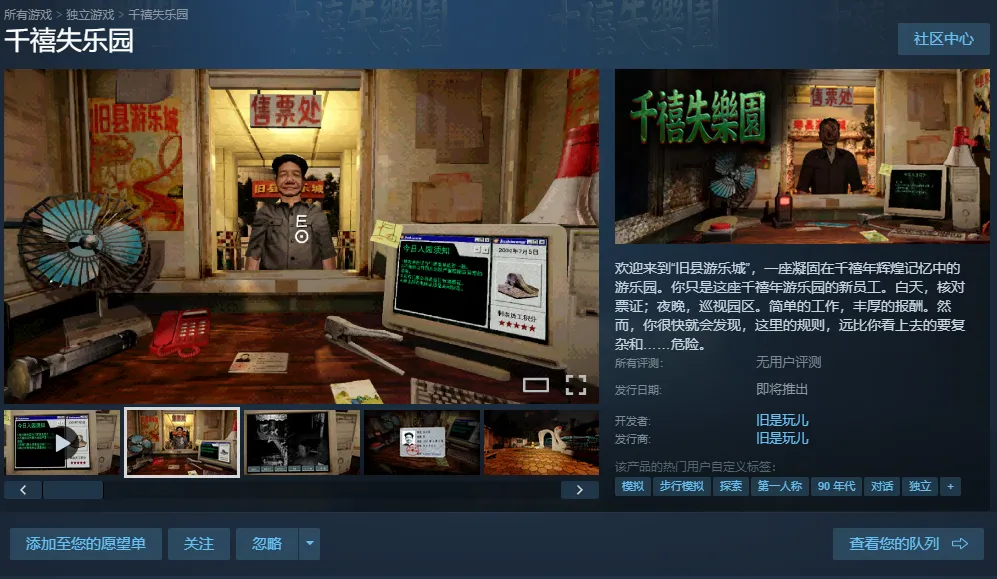The image size is (997, 579).
Task: Click the 无用户评测 review status text
Action: tap(788, 362)
